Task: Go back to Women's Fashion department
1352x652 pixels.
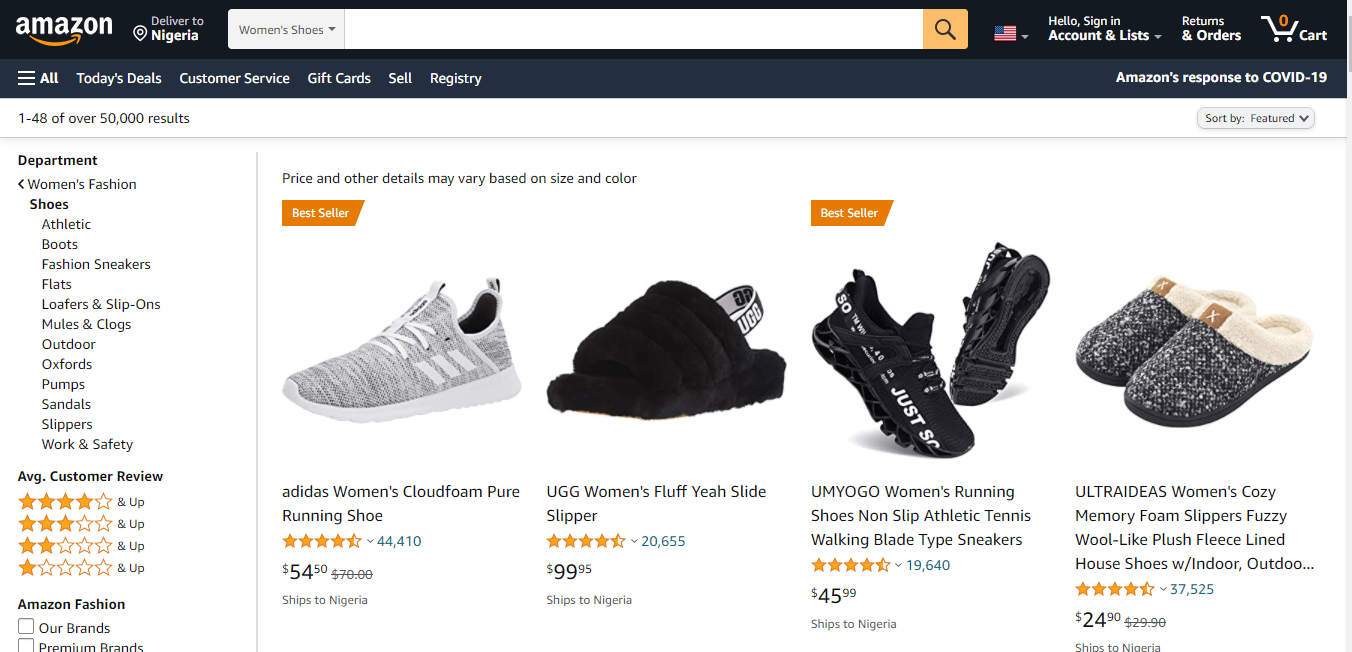Action: [x=81, y=184]
